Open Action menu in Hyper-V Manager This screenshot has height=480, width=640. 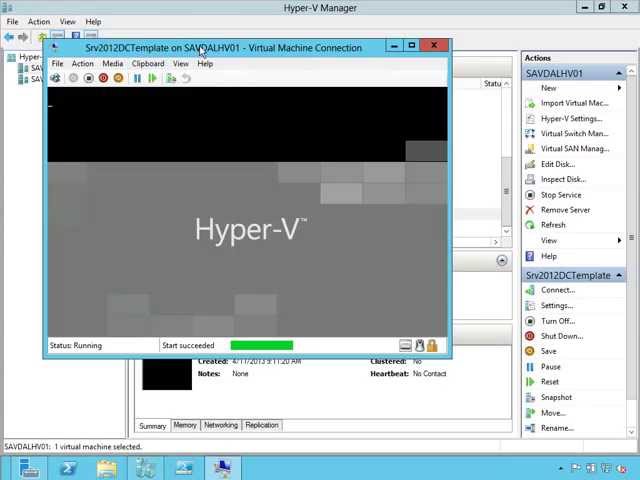pos(39,22)
